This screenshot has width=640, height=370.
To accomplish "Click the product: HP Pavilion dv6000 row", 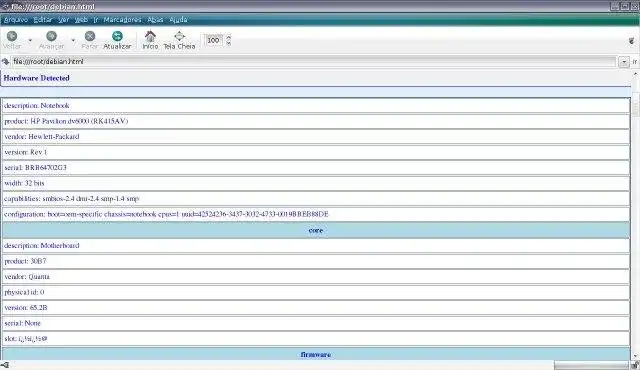I will 316,121.
